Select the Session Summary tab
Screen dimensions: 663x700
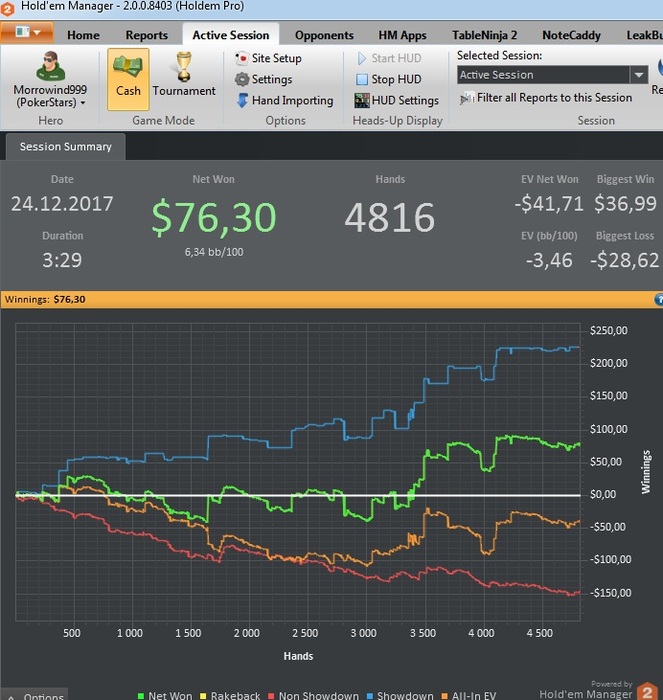tap(66, 147)
